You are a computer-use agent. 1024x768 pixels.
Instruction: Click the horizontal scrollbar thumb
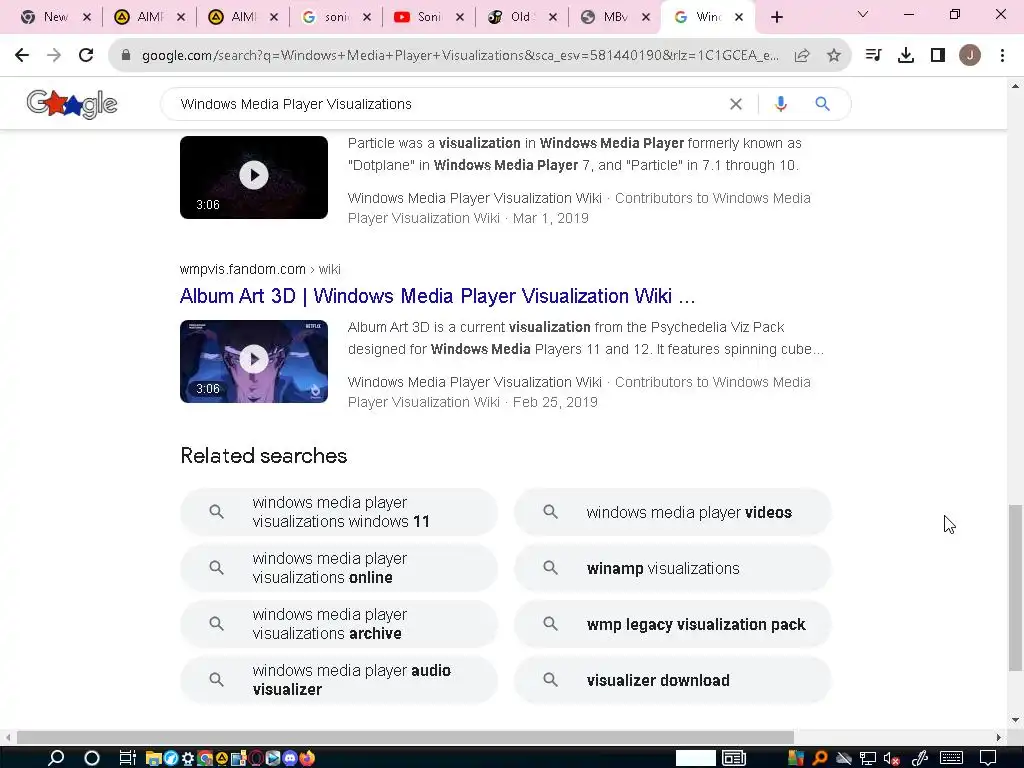click(405, 737)
